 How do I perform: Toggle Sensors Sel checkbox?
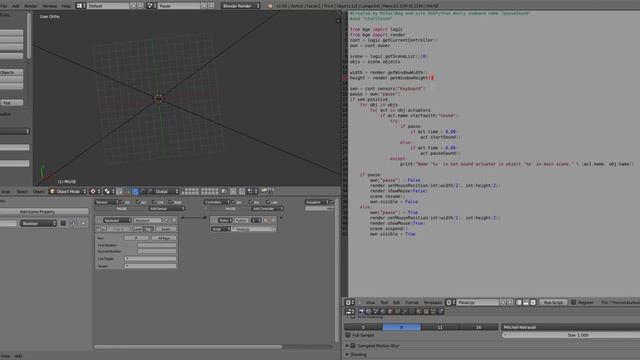point(122,202)
